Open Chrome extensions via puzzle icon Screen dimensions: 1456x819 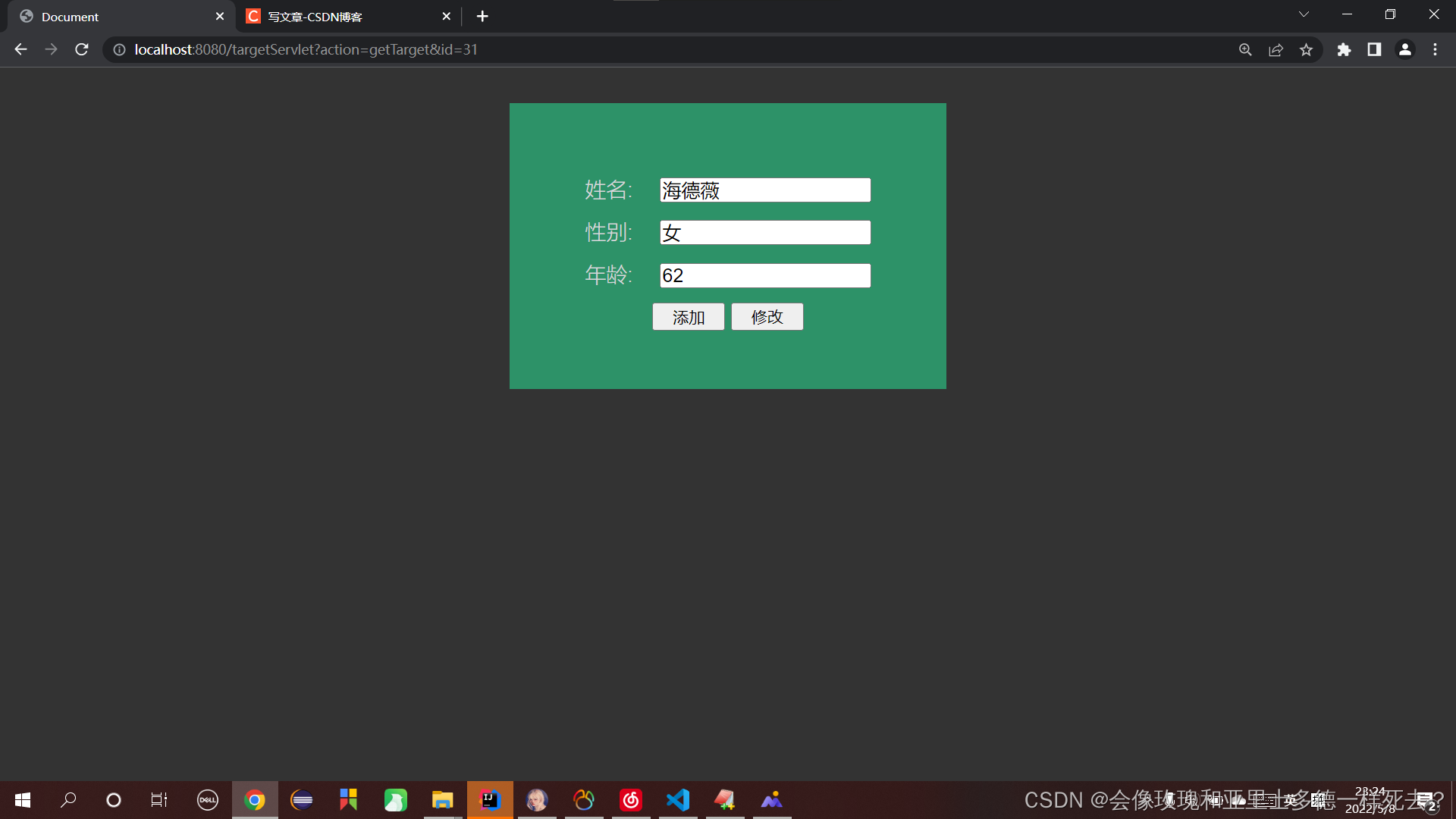[x=1345, y=49]
